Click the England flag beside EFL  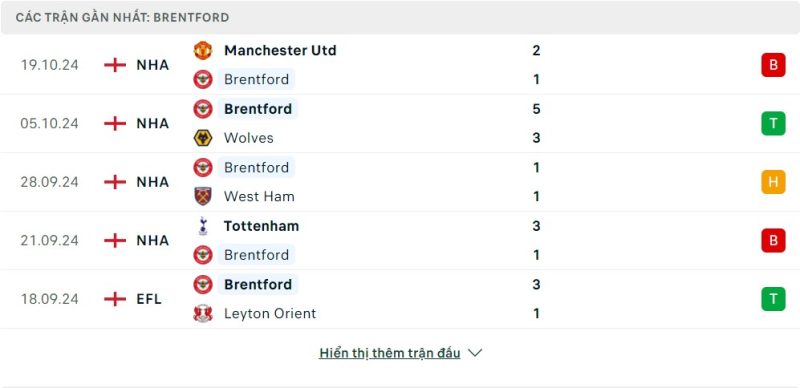(115, 299)
